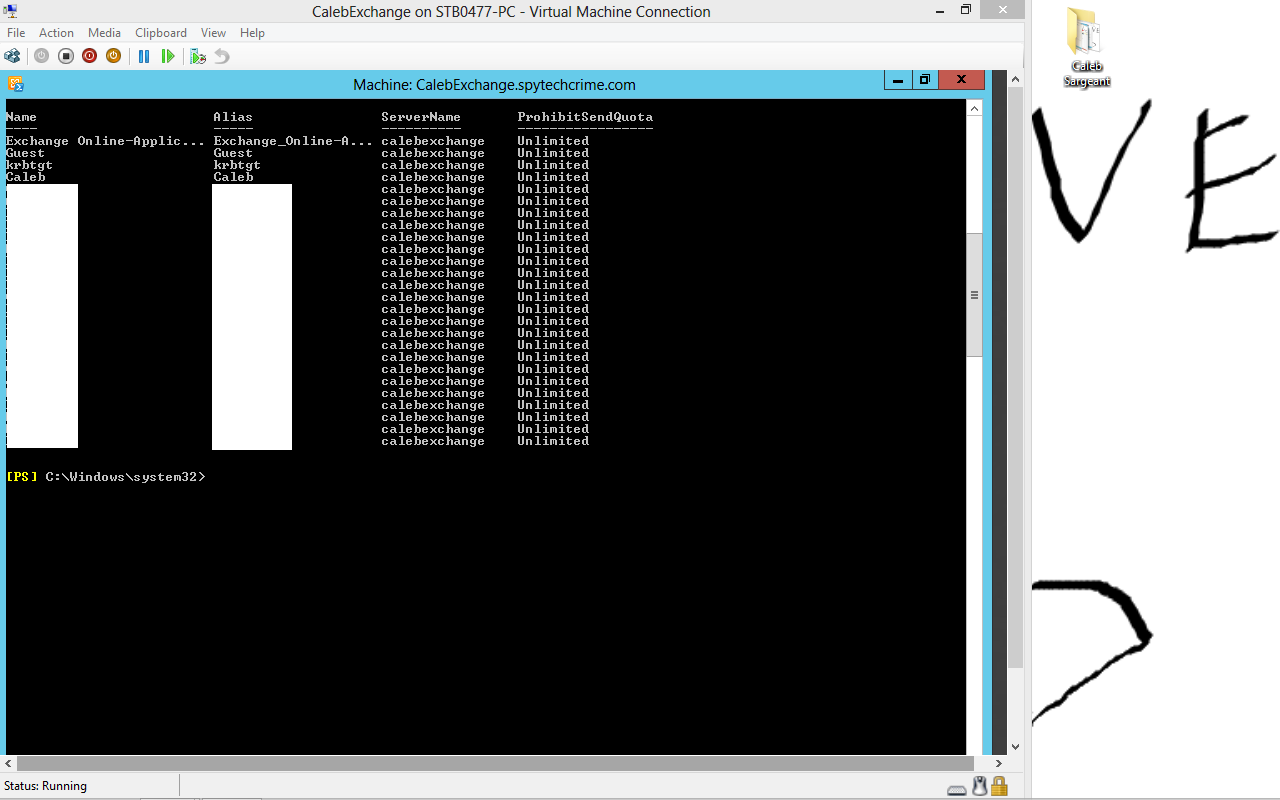The width and height of the screenshot is (1280, 800).
Task: Click 'Caleb' in the Name column
Action: click(x=25, y=177)
